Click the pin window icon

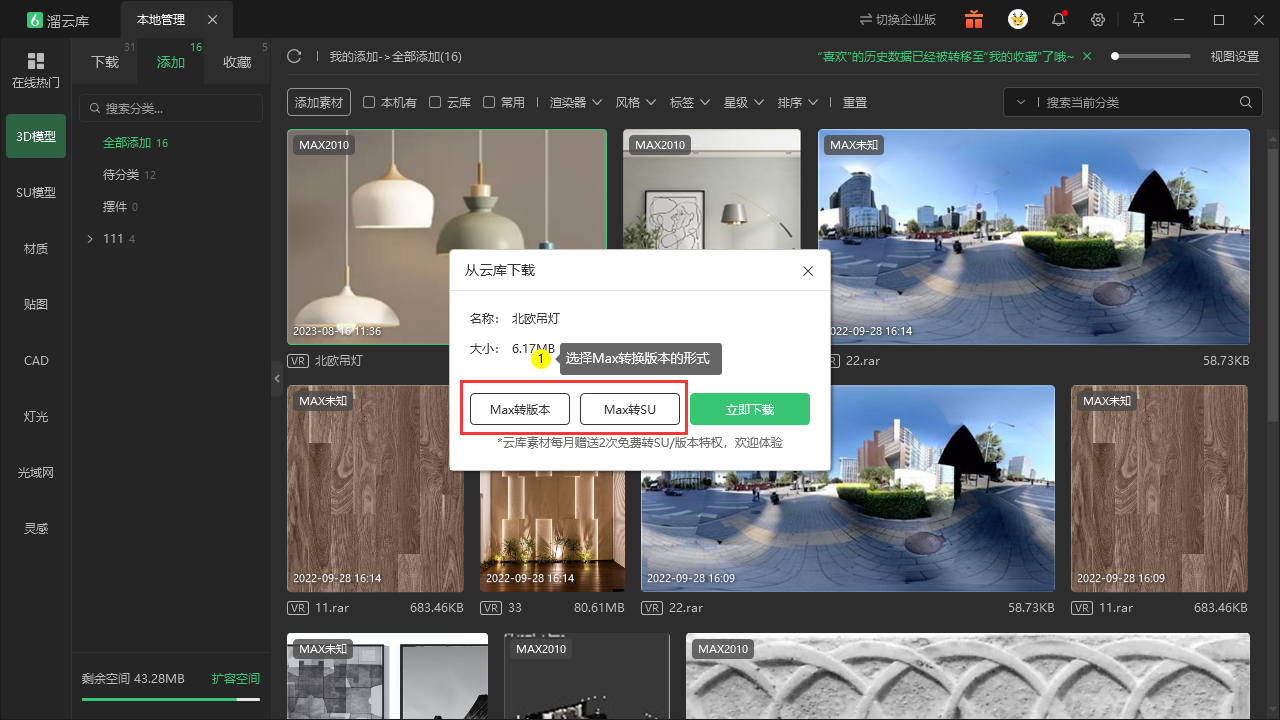point(1138,20)
